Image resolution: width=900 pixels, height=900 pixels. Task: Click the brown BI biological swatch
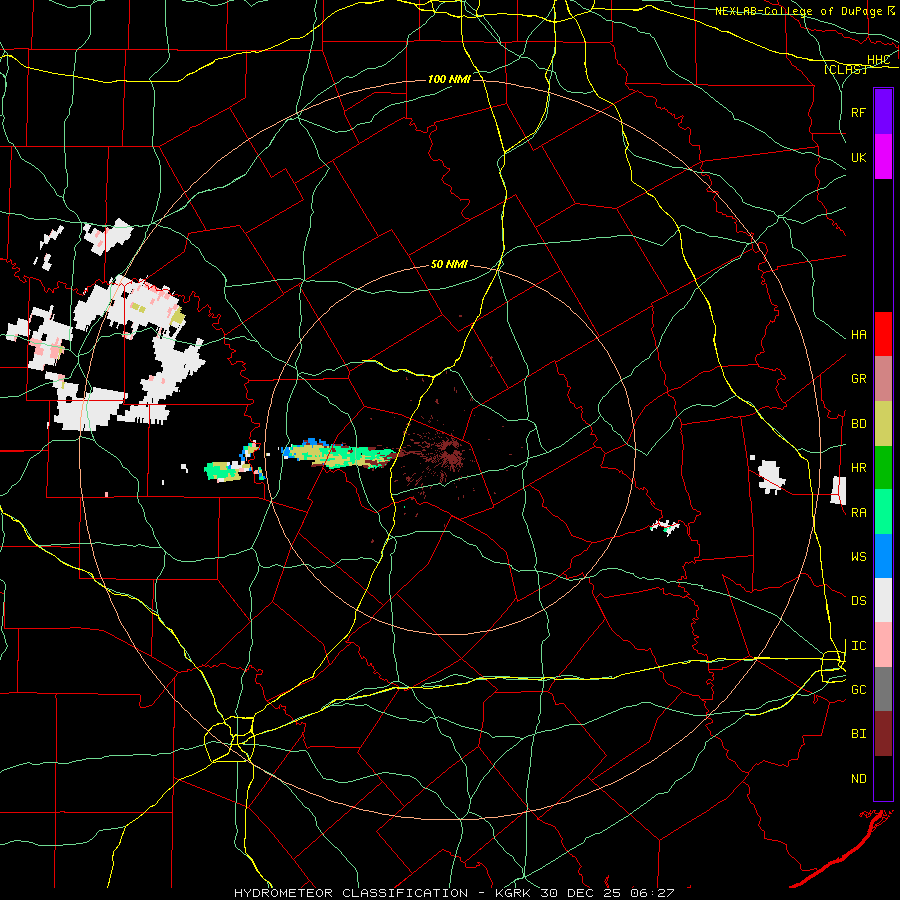point(883,734)
